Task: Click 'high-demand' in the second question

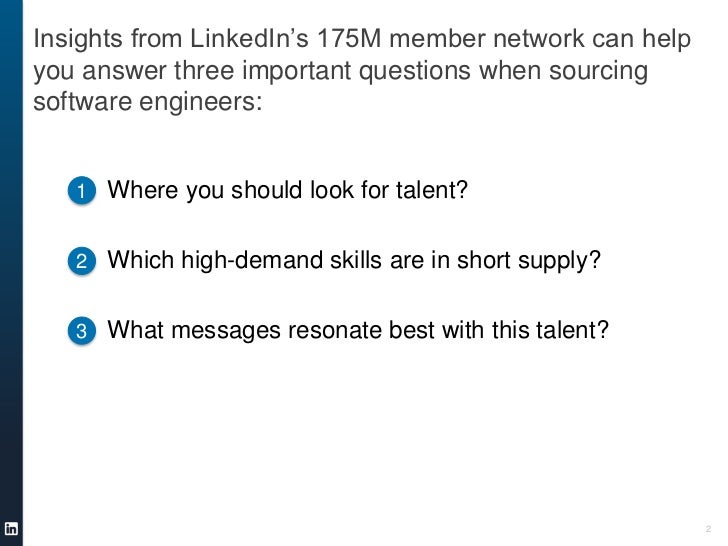Action: pyautogui.click(x=252, y=260)
